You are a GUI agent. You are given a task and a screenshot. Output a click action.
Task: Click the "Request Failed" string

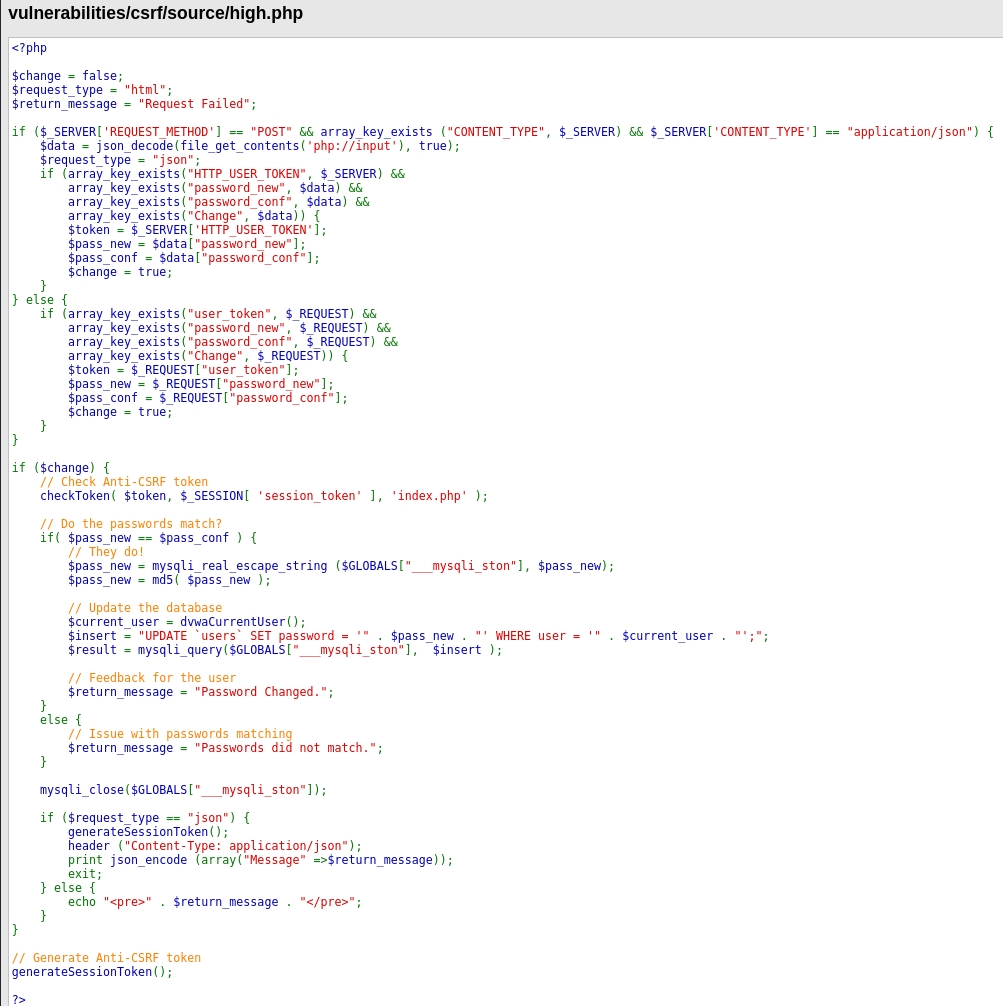[x=194, y=104]
